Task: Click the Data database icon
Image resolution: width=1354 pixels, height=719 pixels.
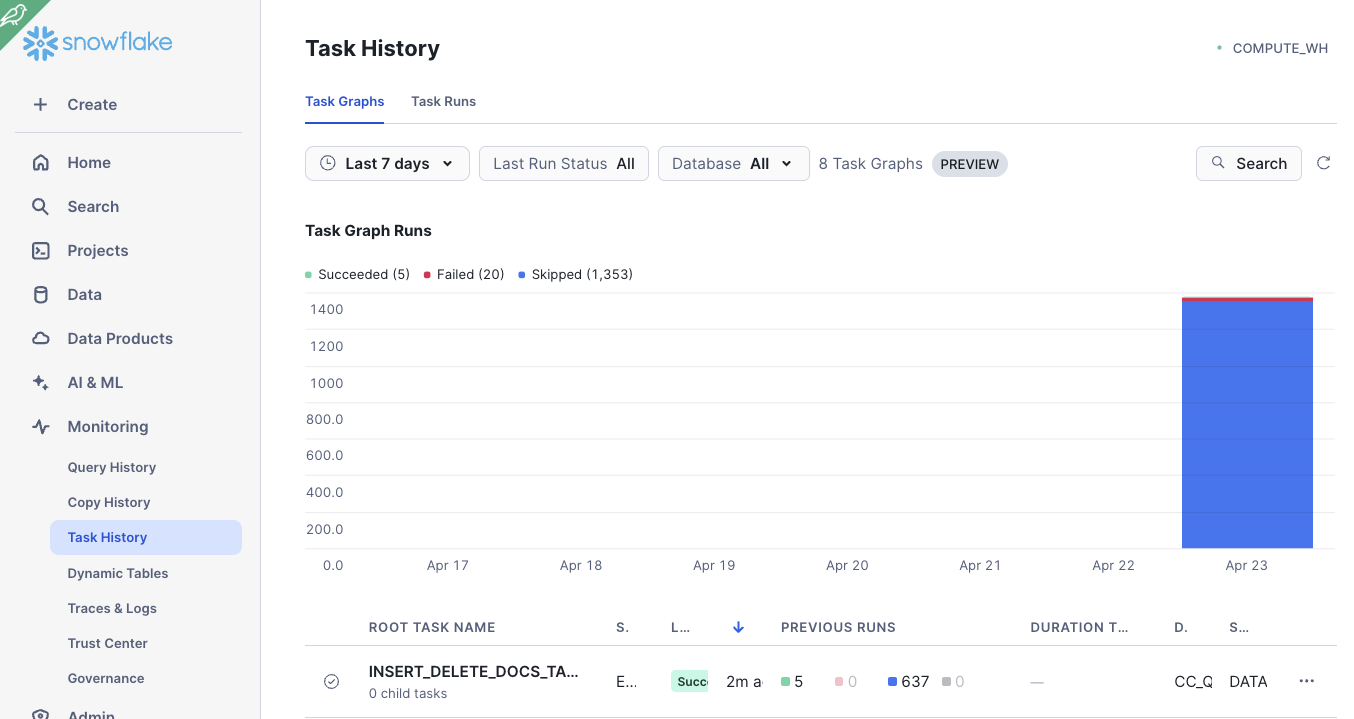Action: (40, 294)
